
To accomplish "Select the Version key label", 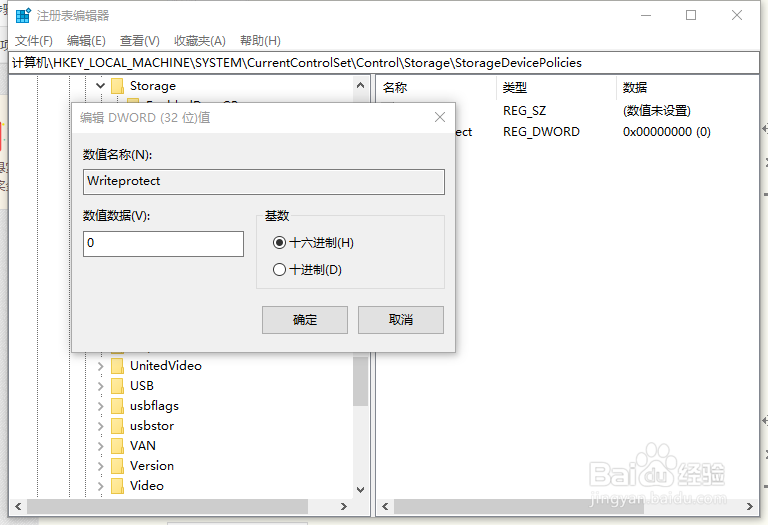I will (151, 466).
